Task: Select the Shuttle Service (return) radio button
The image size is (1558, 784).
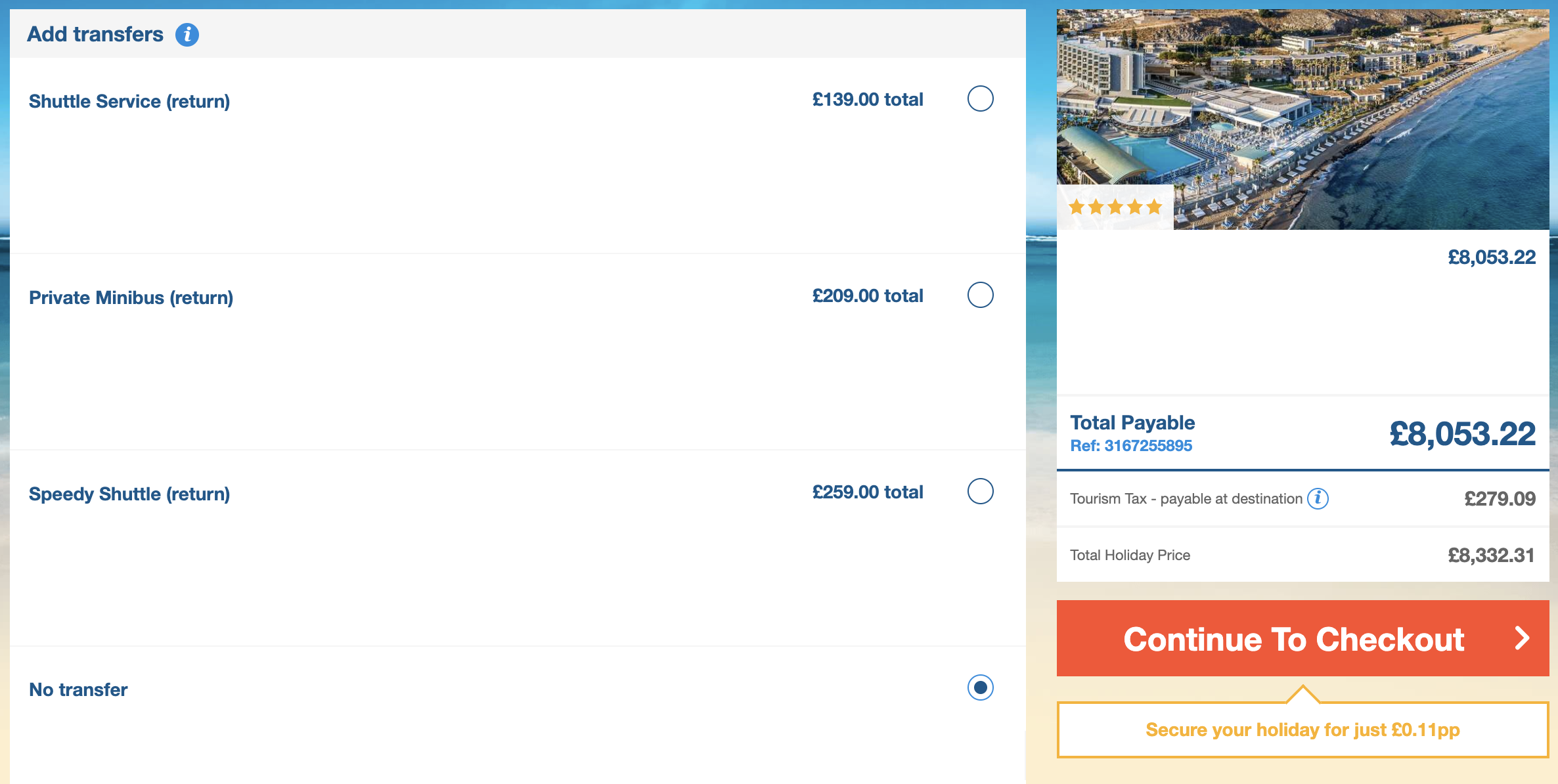Action: point(980,98)
